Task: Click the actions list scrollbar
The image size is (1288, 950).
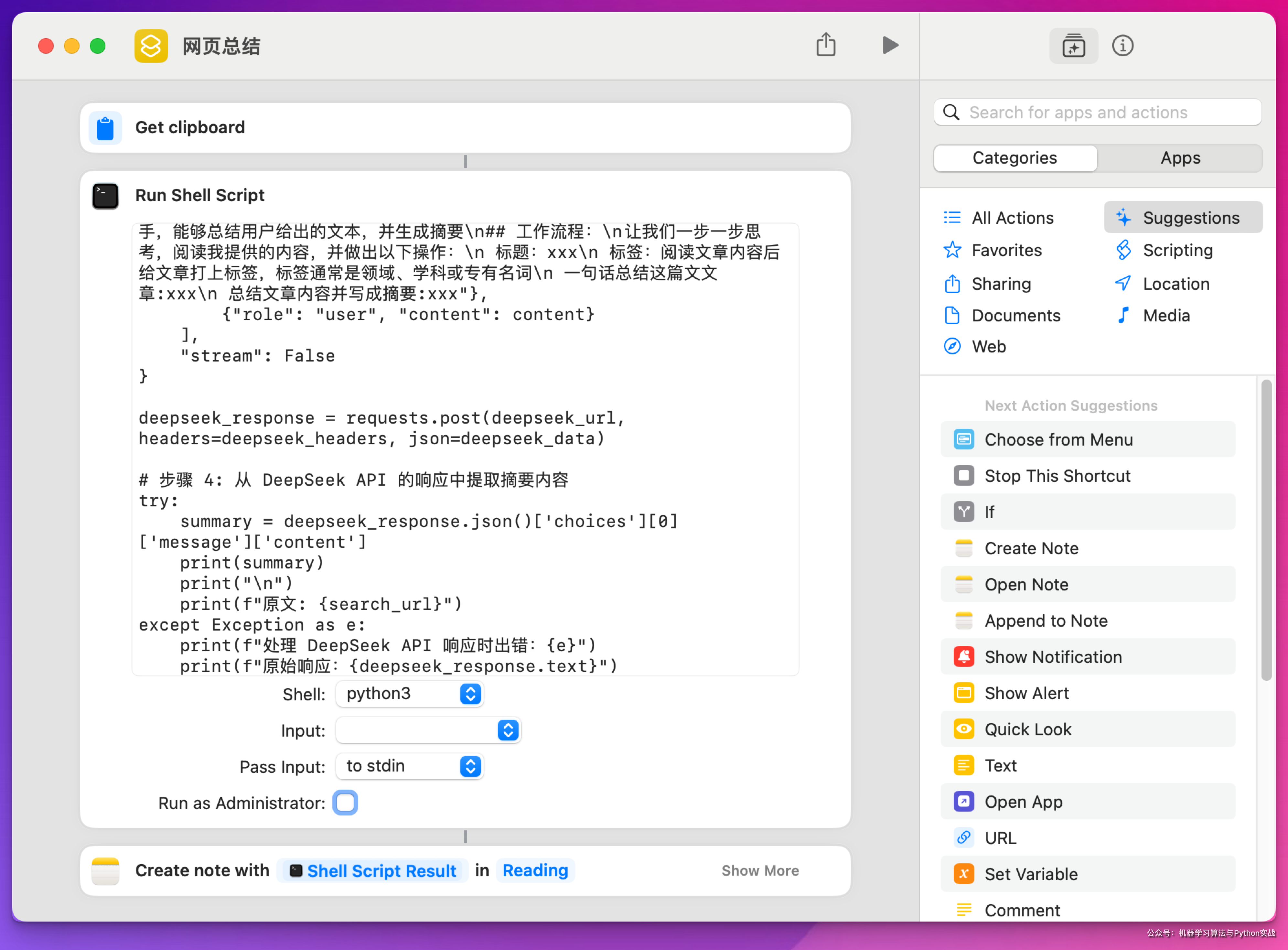Action: click(x=1266, y=529)
